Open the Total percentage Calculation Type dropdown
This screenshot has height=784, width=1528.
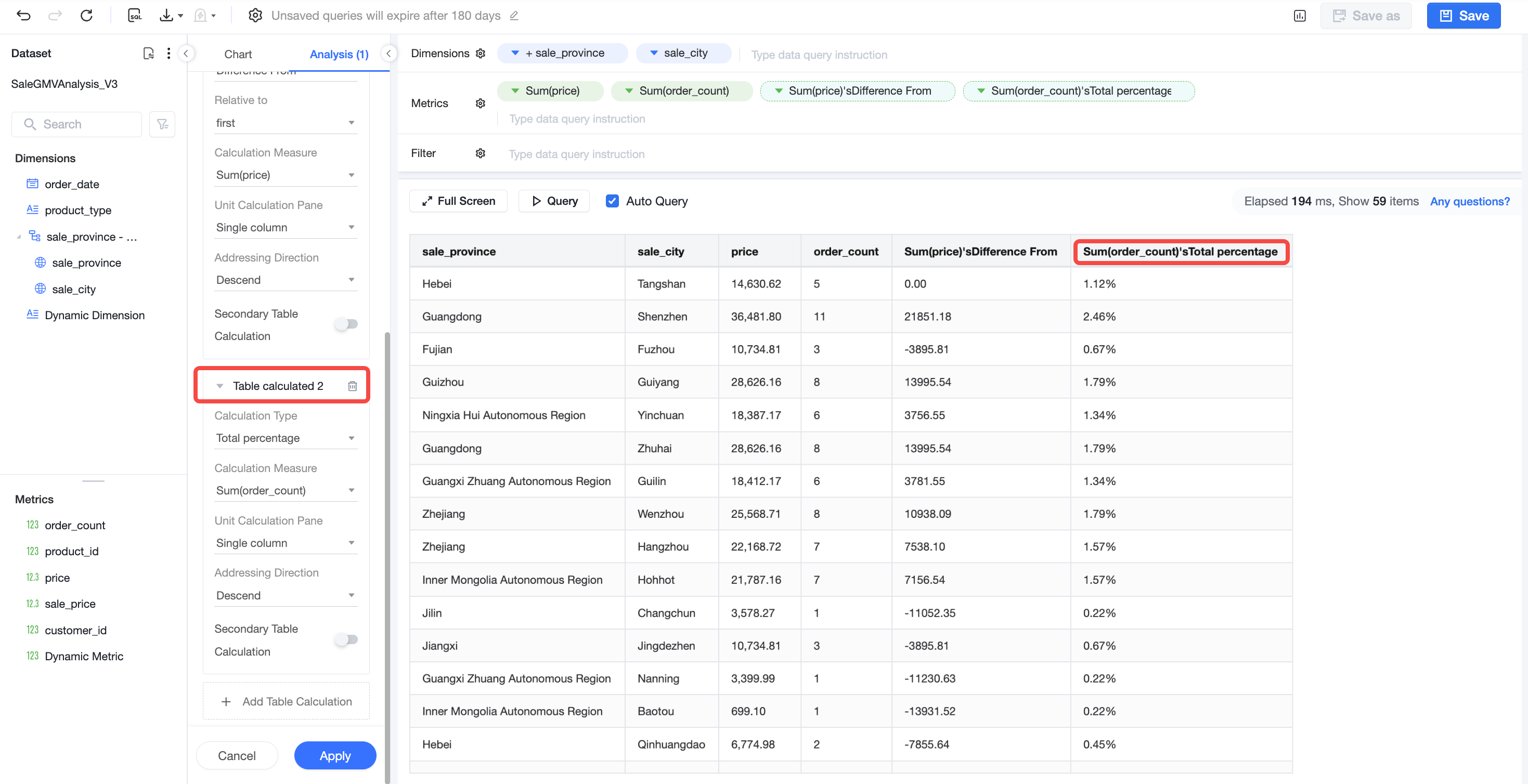286,438
